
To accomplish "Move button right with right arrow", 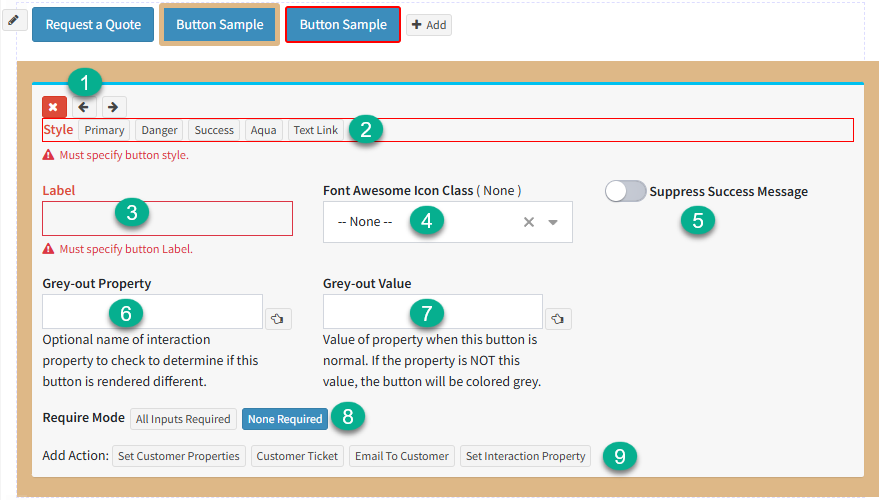I will point(113,107).
